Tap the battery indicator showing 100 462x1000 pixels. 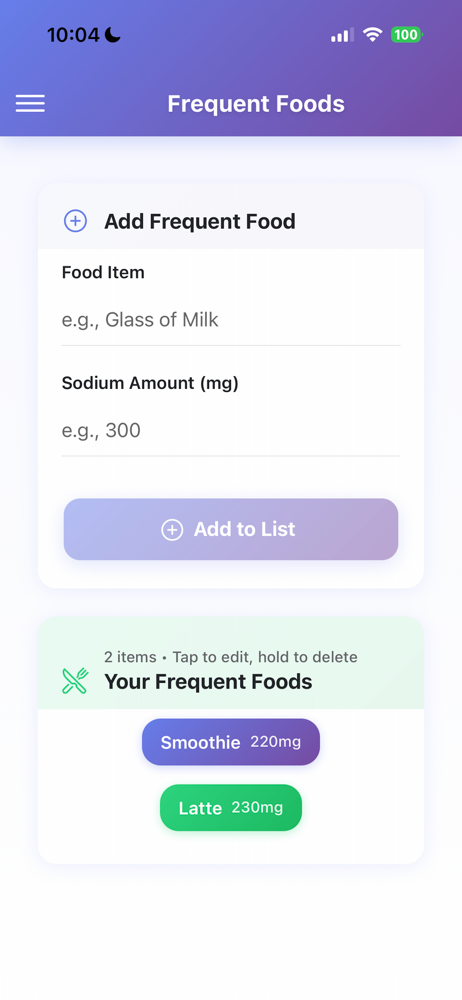tap(406, 35)
